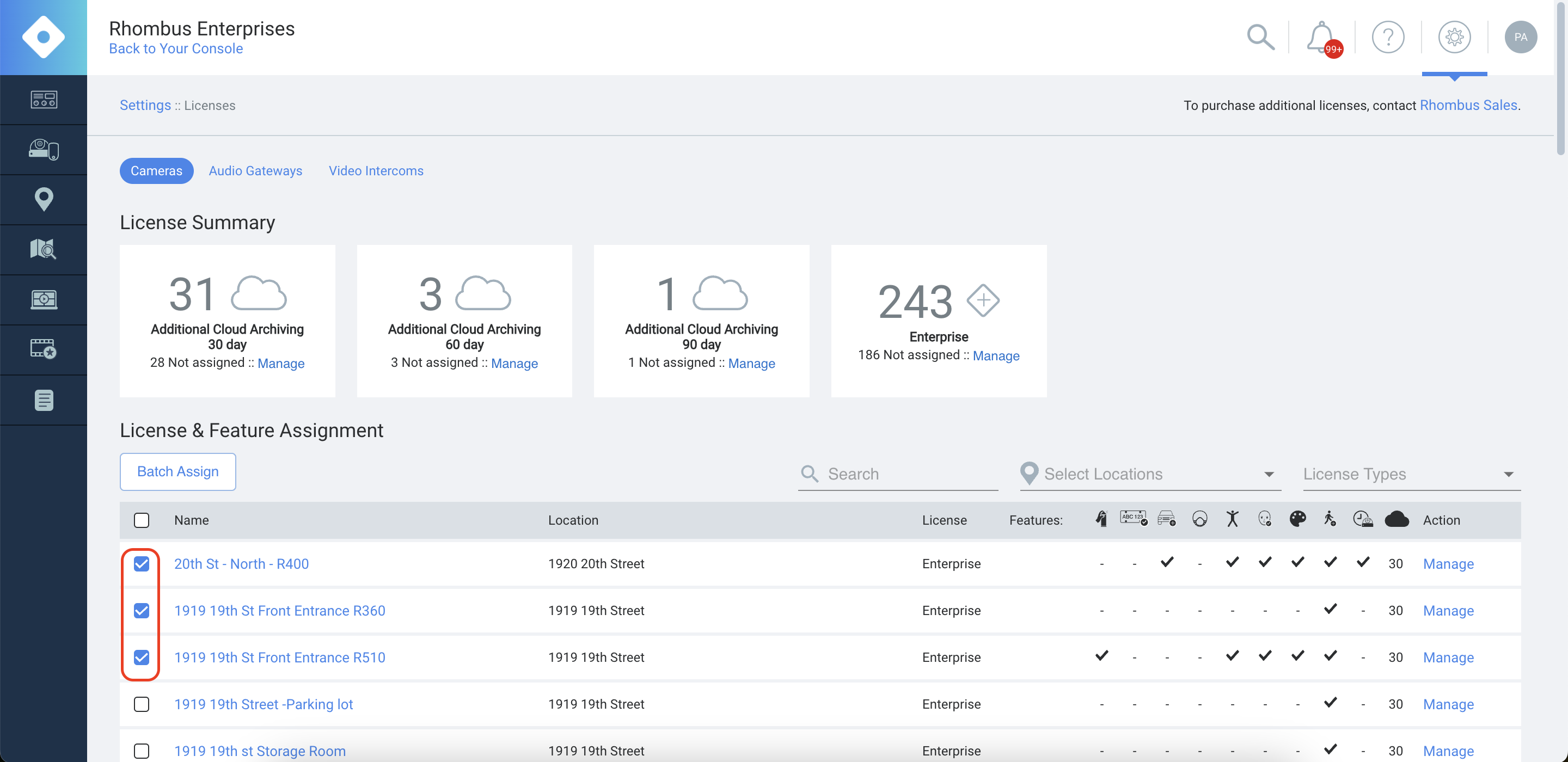Open the PA user avatar menu
Image resolution: width=1568 pixels, height=762 pixels.
click(1521, 37)
